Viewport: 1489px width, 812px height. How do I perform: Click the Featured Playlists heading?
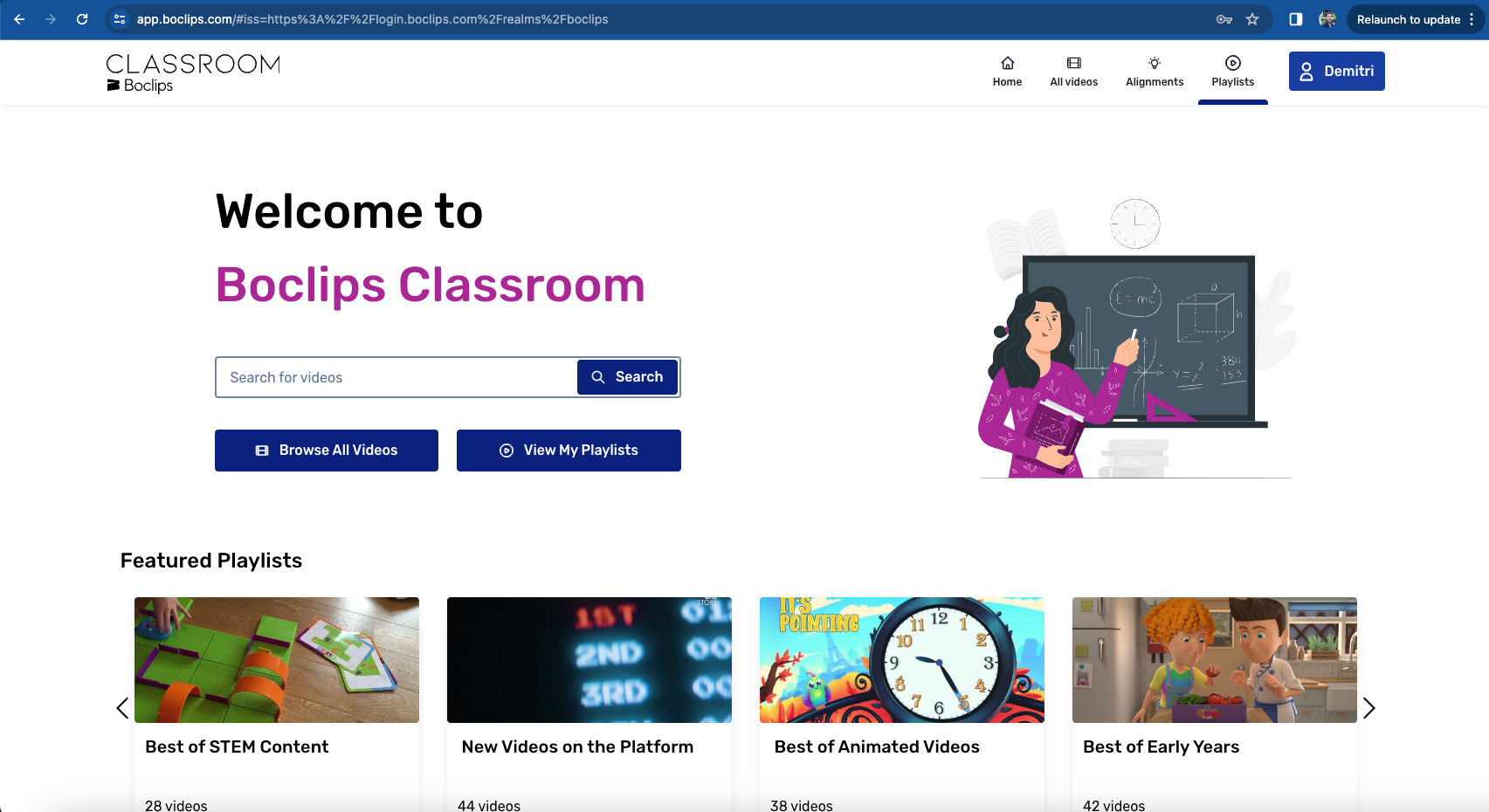pyautogui.click(x=211, y=561)
